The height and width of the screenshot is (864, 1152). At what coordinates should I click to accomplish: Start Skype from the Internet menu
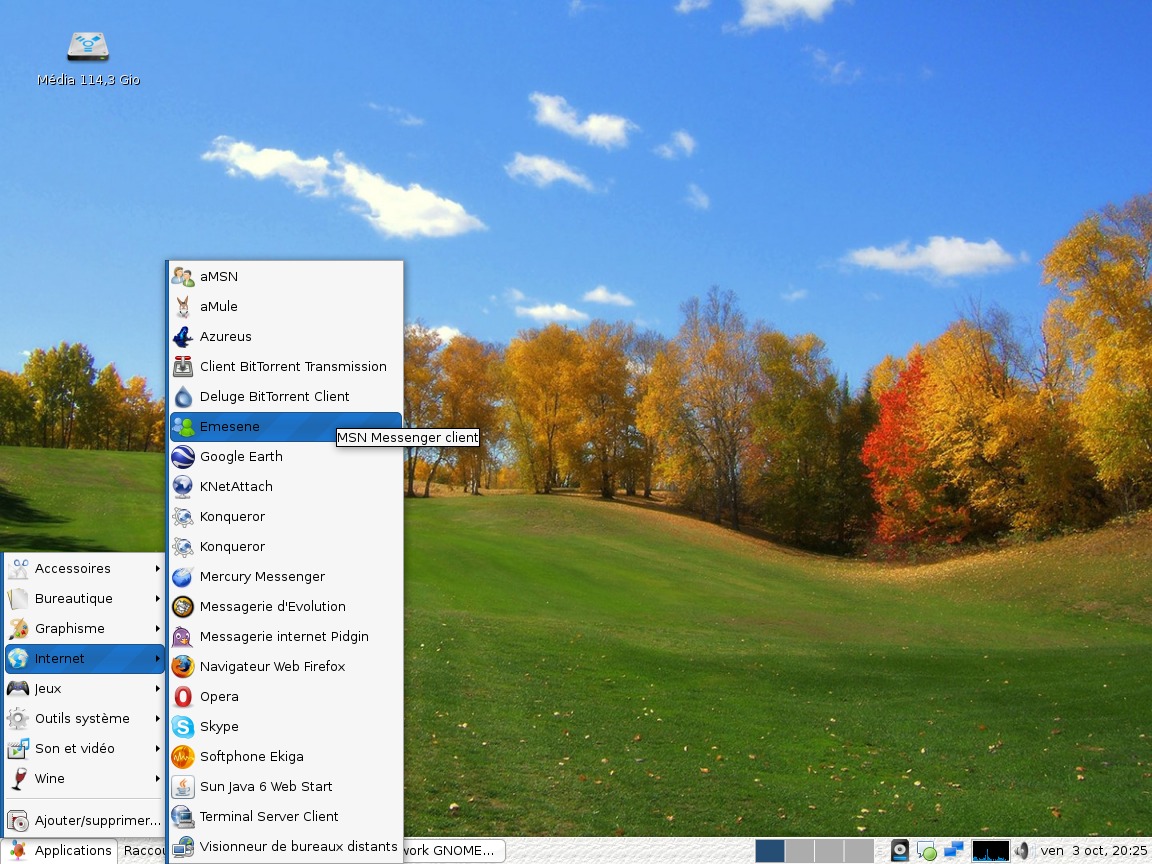tap(286, 727)
